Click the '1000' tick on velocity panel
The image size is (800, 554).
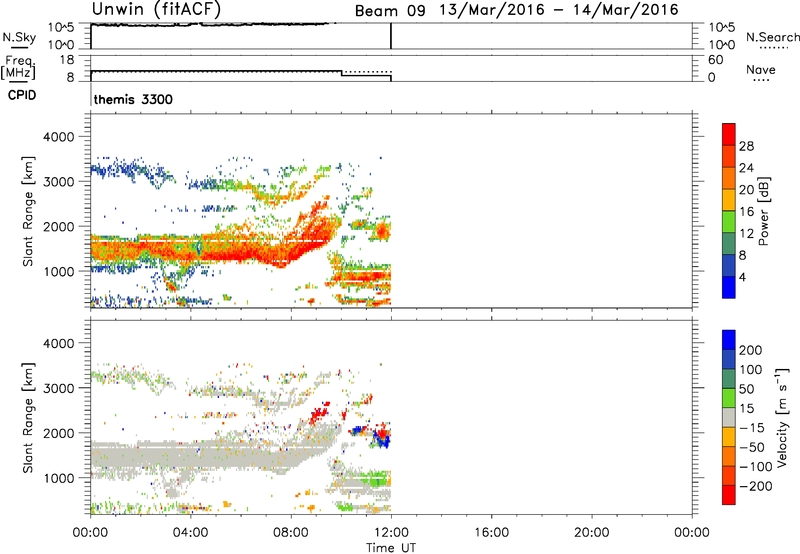click(x=58, y=478)
